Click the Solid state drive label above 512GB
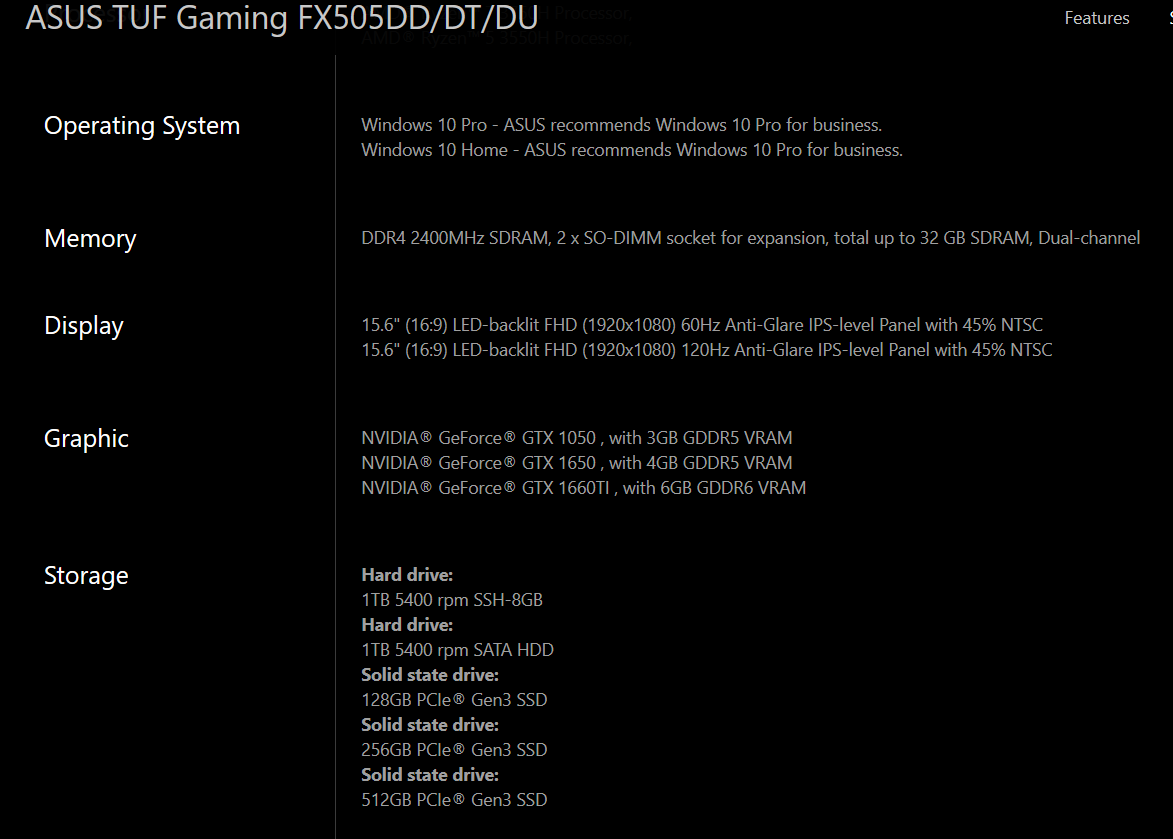 (430, 775)
